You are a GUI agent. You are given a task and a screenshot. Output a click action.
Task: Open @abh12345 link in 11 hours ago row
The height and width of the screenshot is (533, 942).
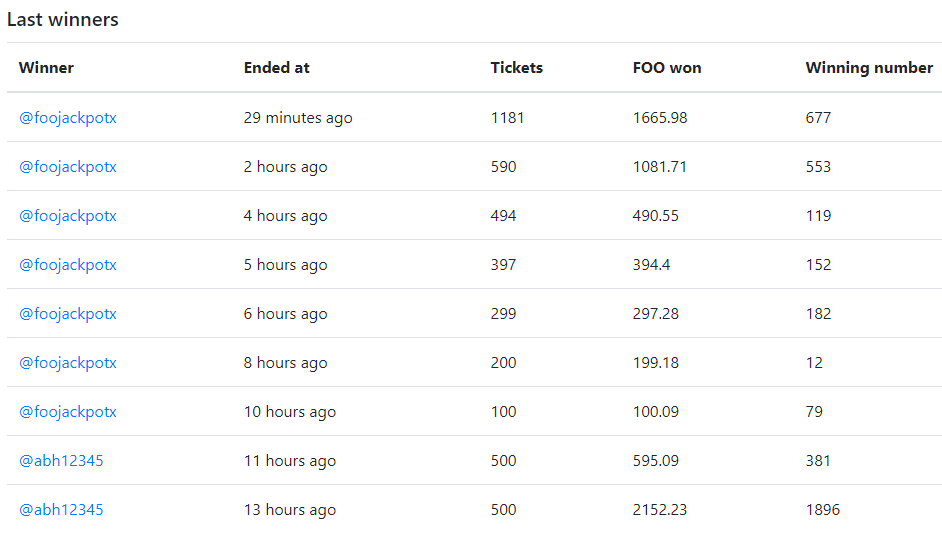pos(61,461)
